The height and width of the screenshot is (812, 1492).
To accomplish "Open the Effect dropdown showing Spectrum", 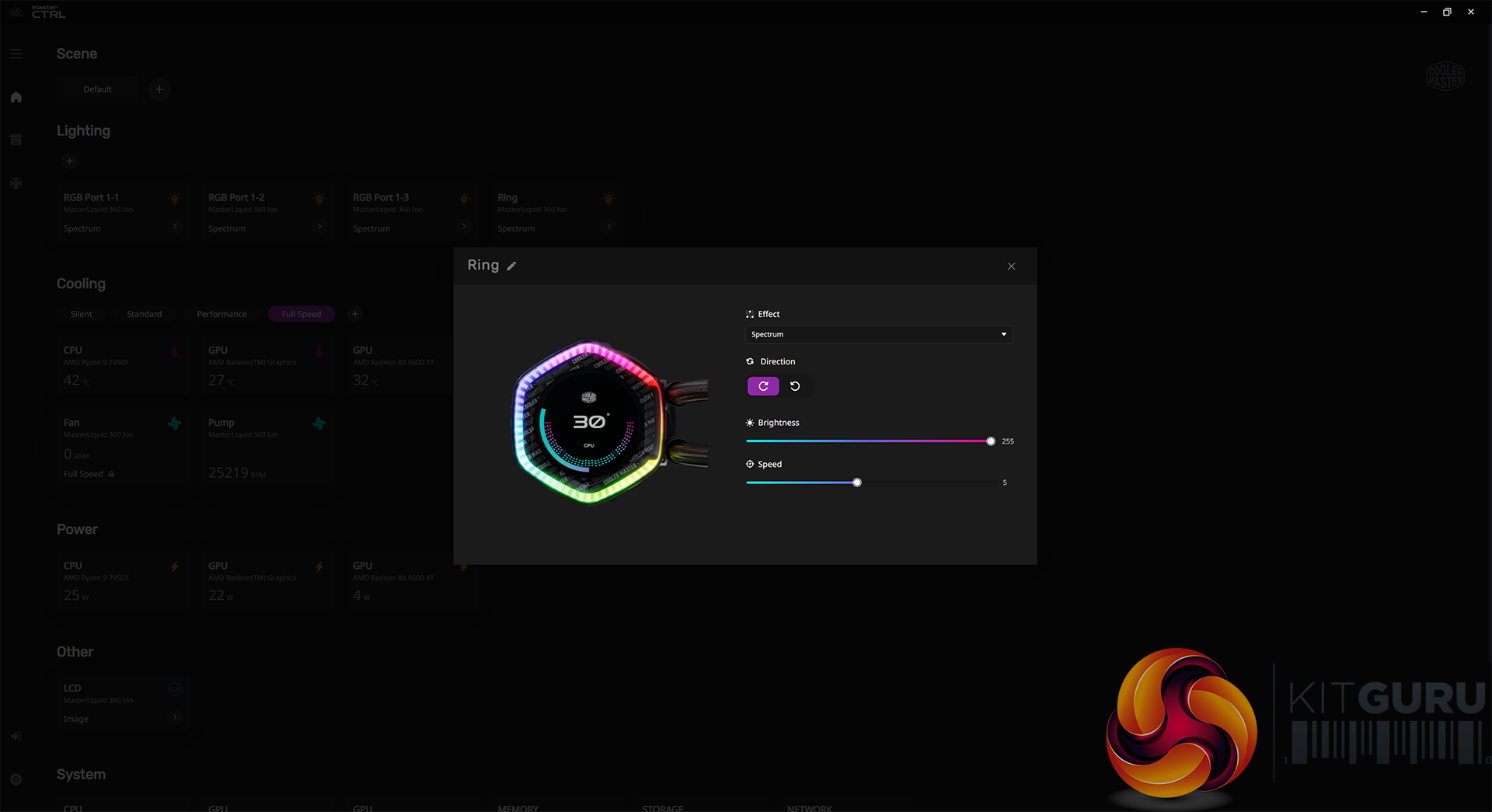I will point(879,334).
